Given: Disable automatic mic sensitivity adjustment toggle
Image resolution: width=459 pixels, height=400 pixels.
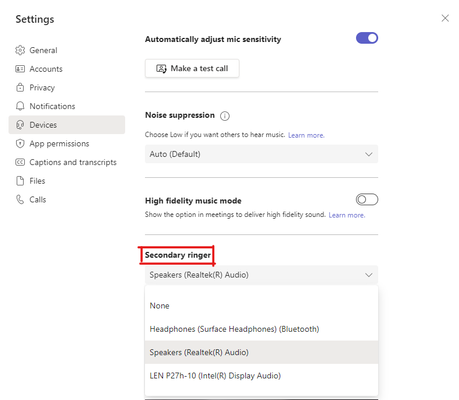Looking at the screenshot, I should tap(367, 38).
